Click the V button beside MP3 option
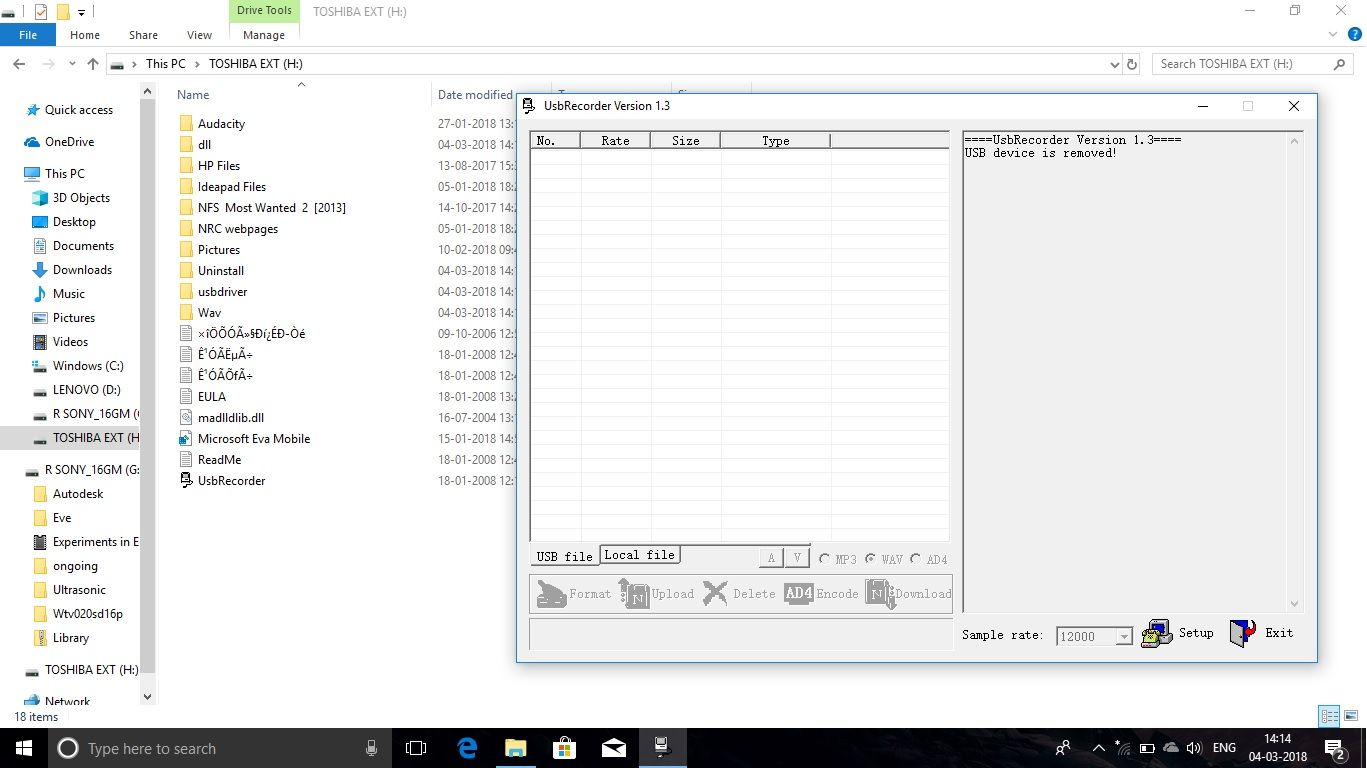Screen dimensions: 1367x768 (797, 558)
